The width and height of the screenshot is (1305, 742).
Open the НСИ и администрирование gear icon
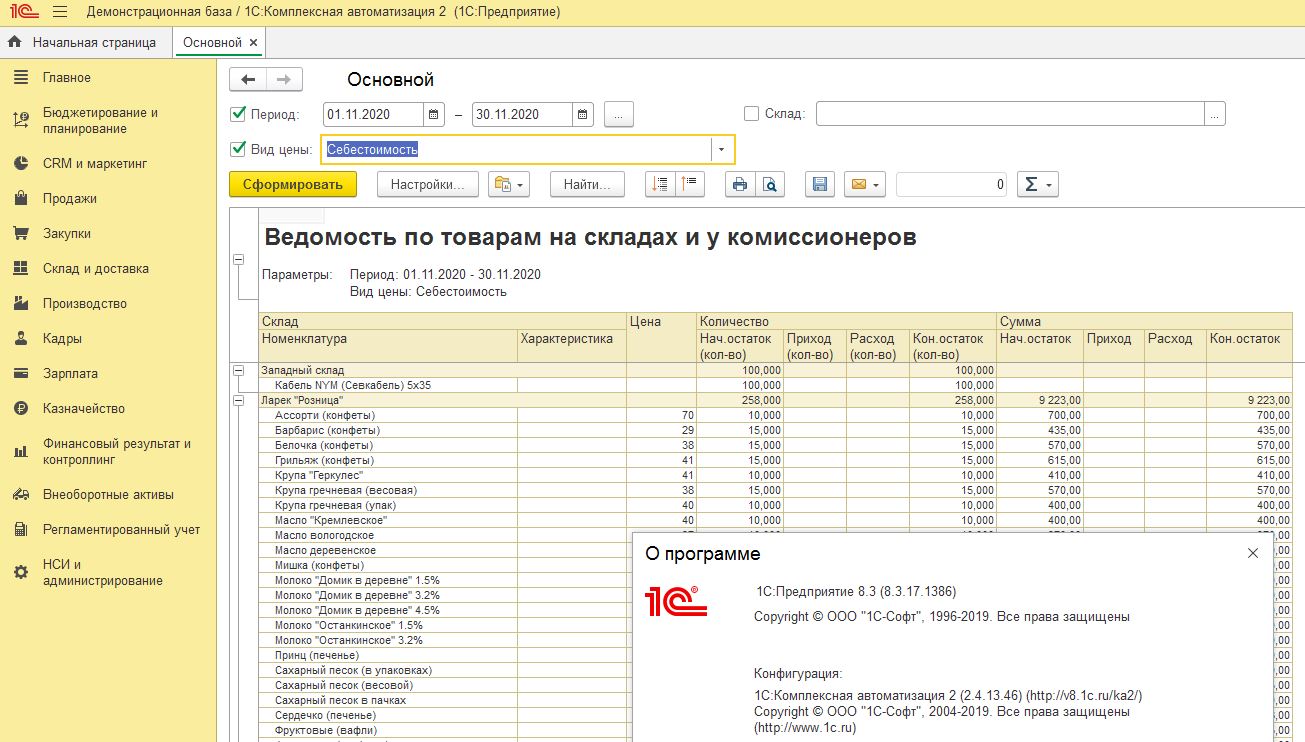pos(20,572)
